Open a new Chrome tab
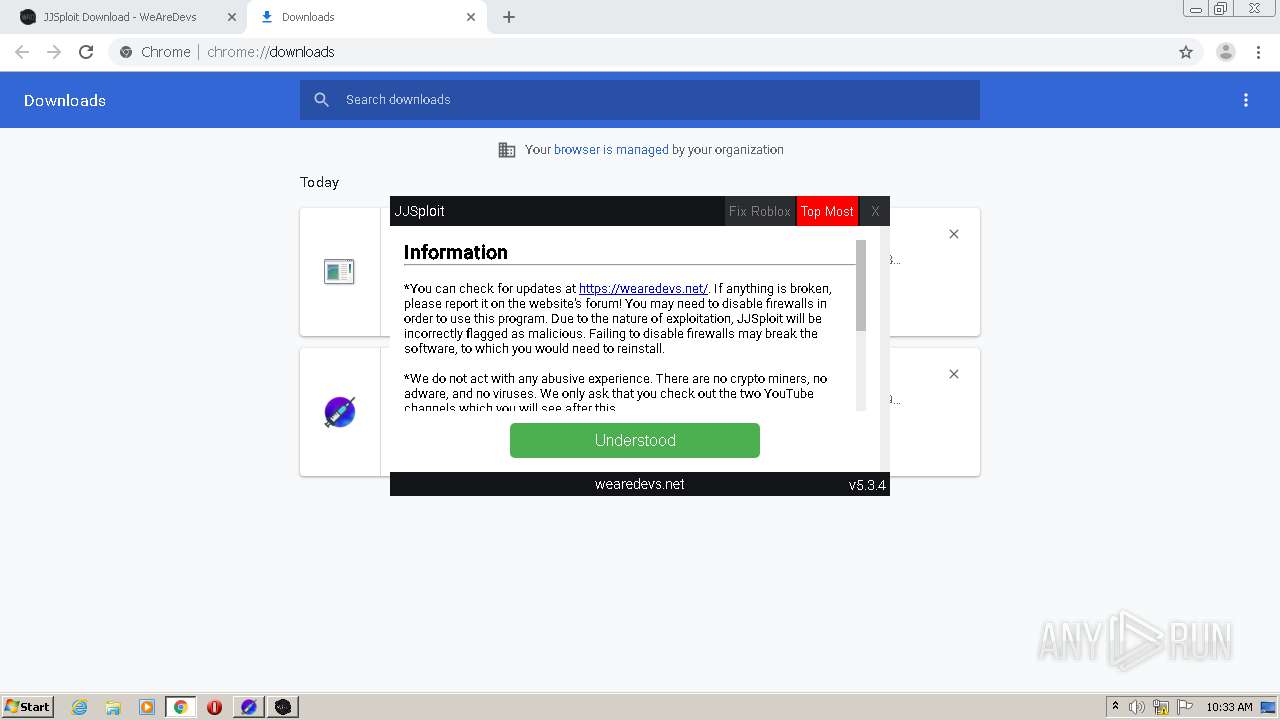1280x720 pixels. coord(509,17)
